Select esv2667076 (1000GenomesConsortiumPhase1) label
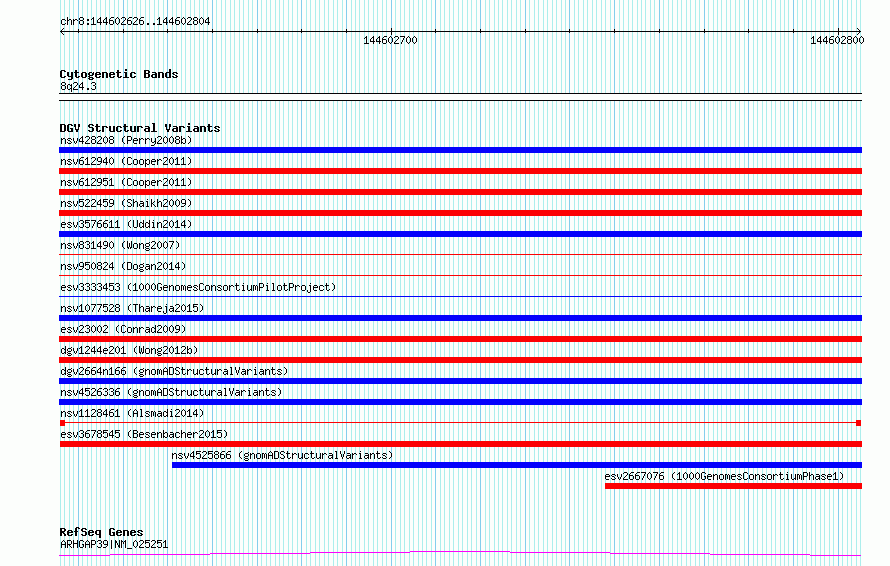This screenshot has height=566, width=890. (x=724, y=476)
